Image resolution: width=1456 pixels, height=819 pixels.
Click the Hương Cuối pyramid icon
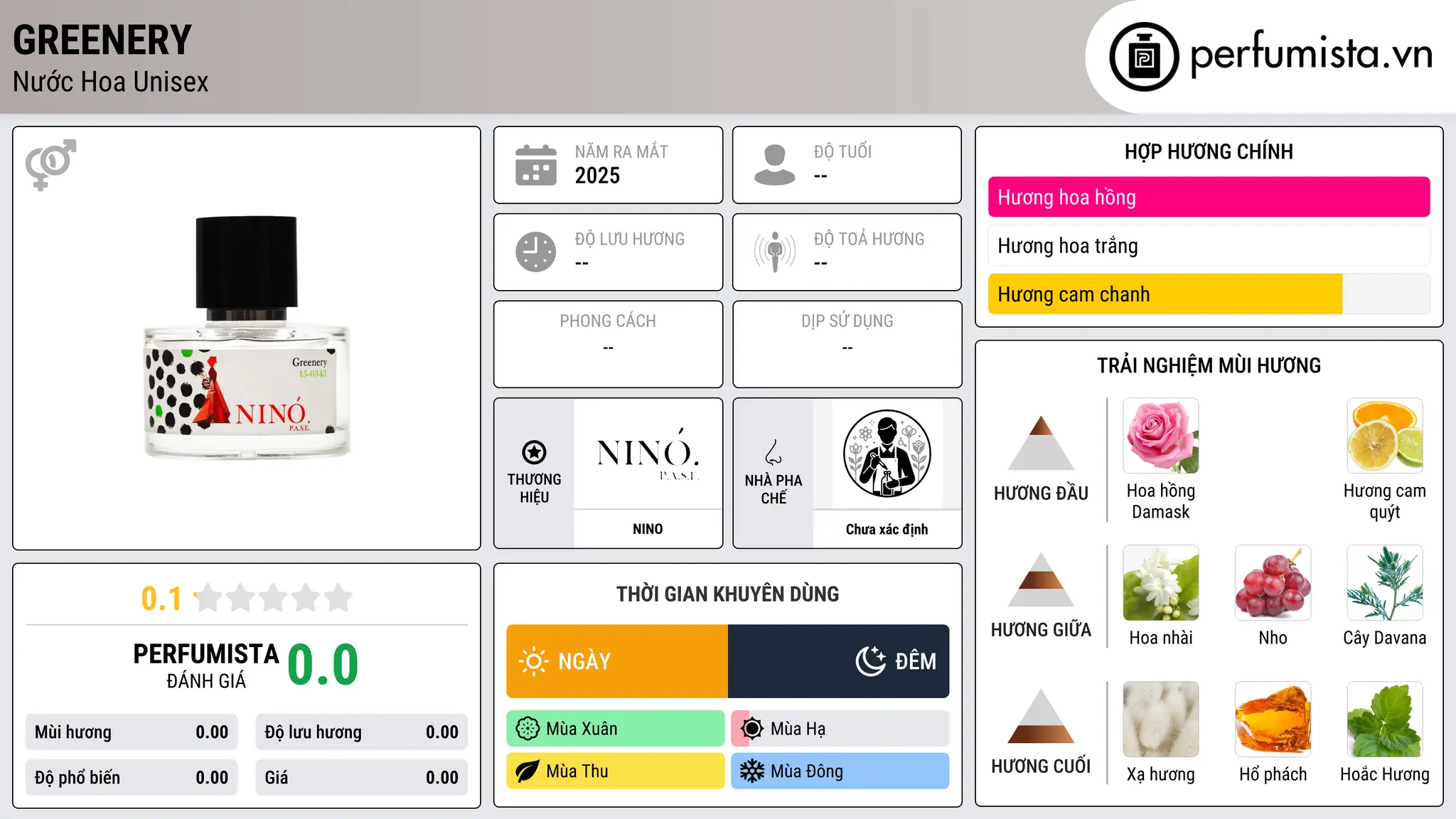[x=1041, y=716]
